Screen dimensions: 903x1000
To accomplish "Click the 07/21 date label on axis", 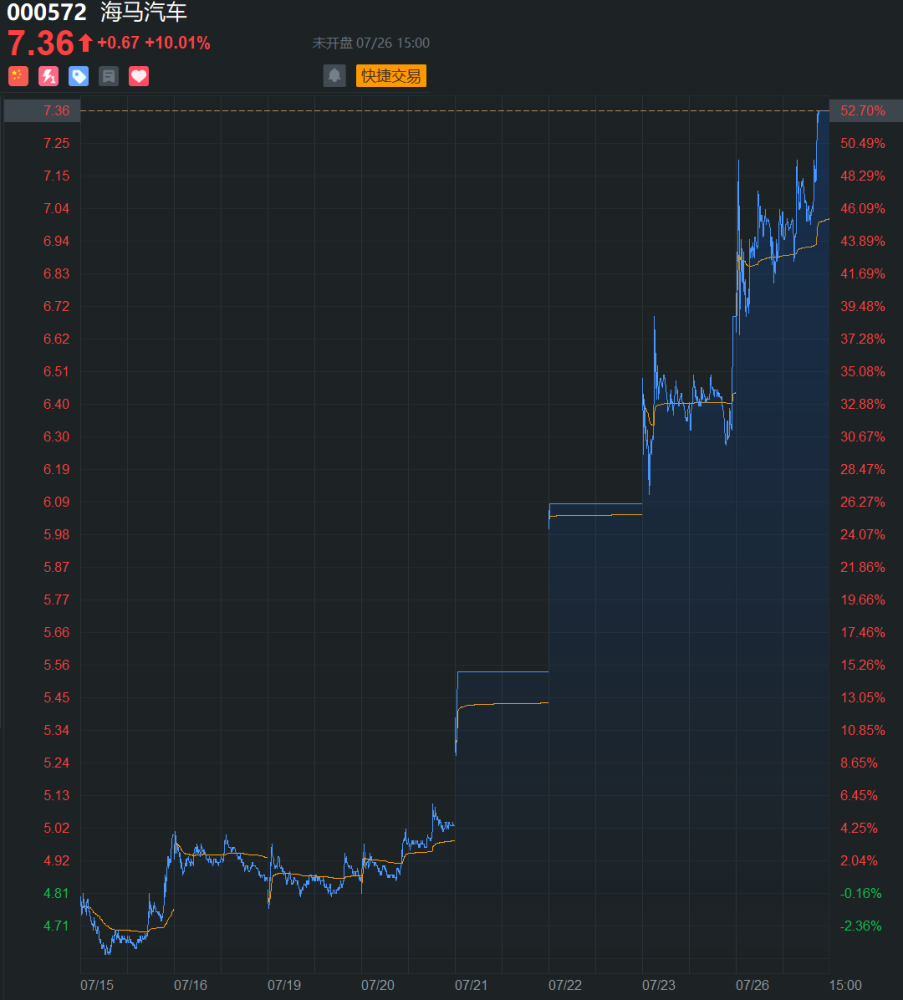I will pyautogui.click(x=471, y=985).
